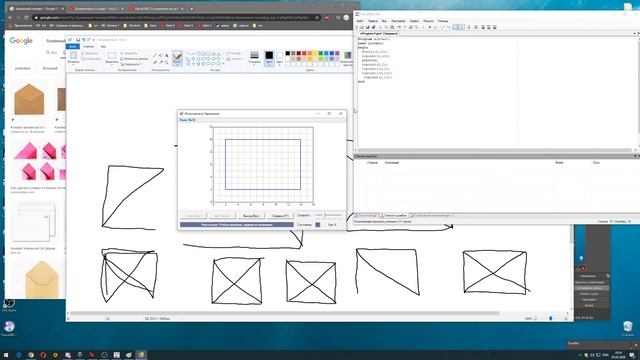
Task: Select the Fill bucket tool in Paint
Action: click(160, 55)
